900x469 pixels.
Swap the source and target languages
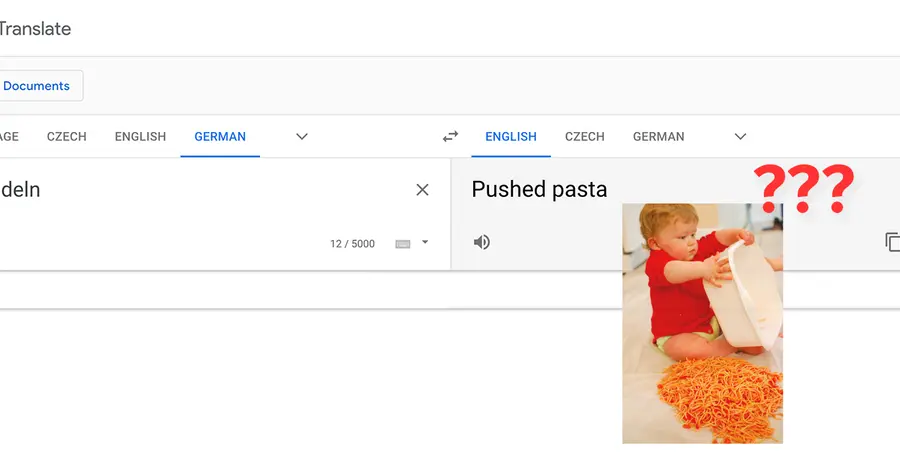450,137
